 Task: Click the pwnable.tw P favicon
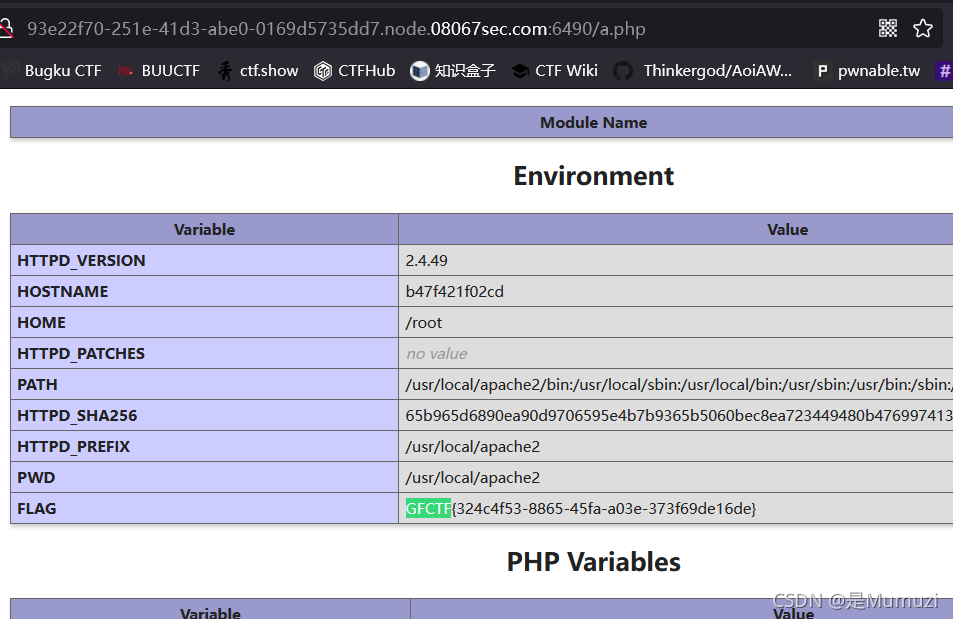(822, 71)
